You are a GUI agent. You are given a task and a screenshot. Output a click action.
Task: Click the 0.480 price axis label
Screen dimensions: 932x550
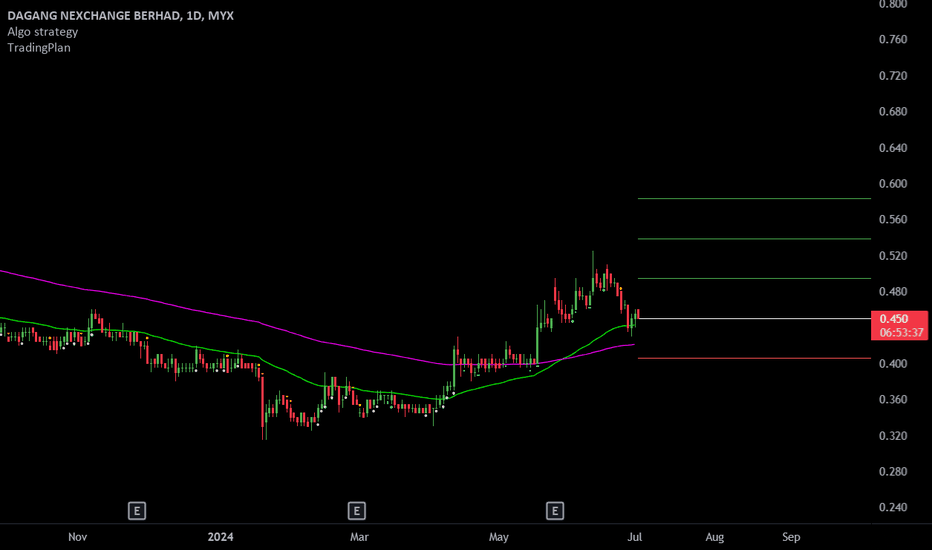coord(893,291)
